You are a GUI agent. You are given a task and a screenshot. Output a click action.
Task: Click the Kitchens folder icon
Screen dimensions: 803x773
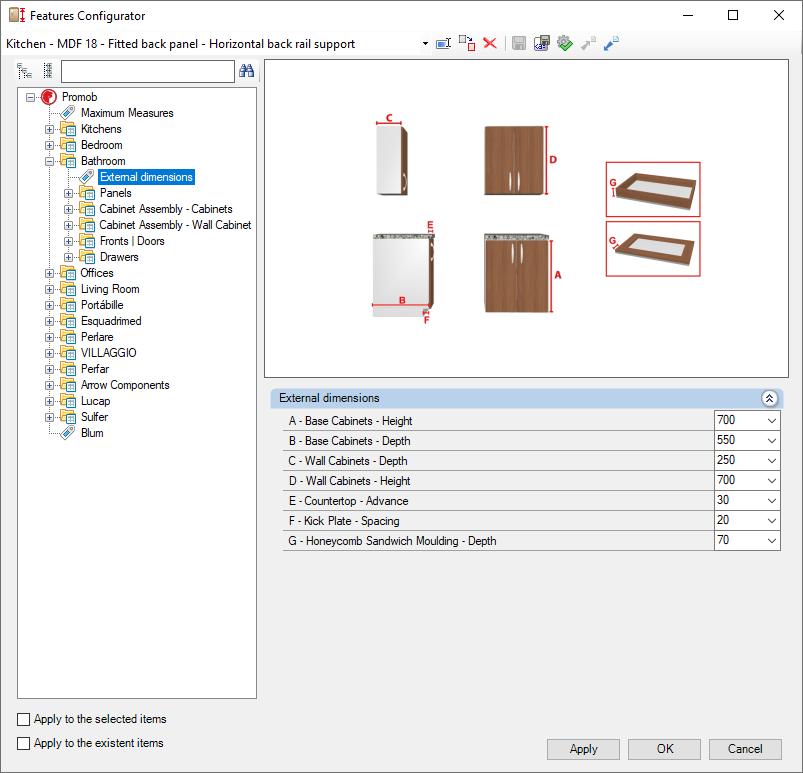(68, 129)
